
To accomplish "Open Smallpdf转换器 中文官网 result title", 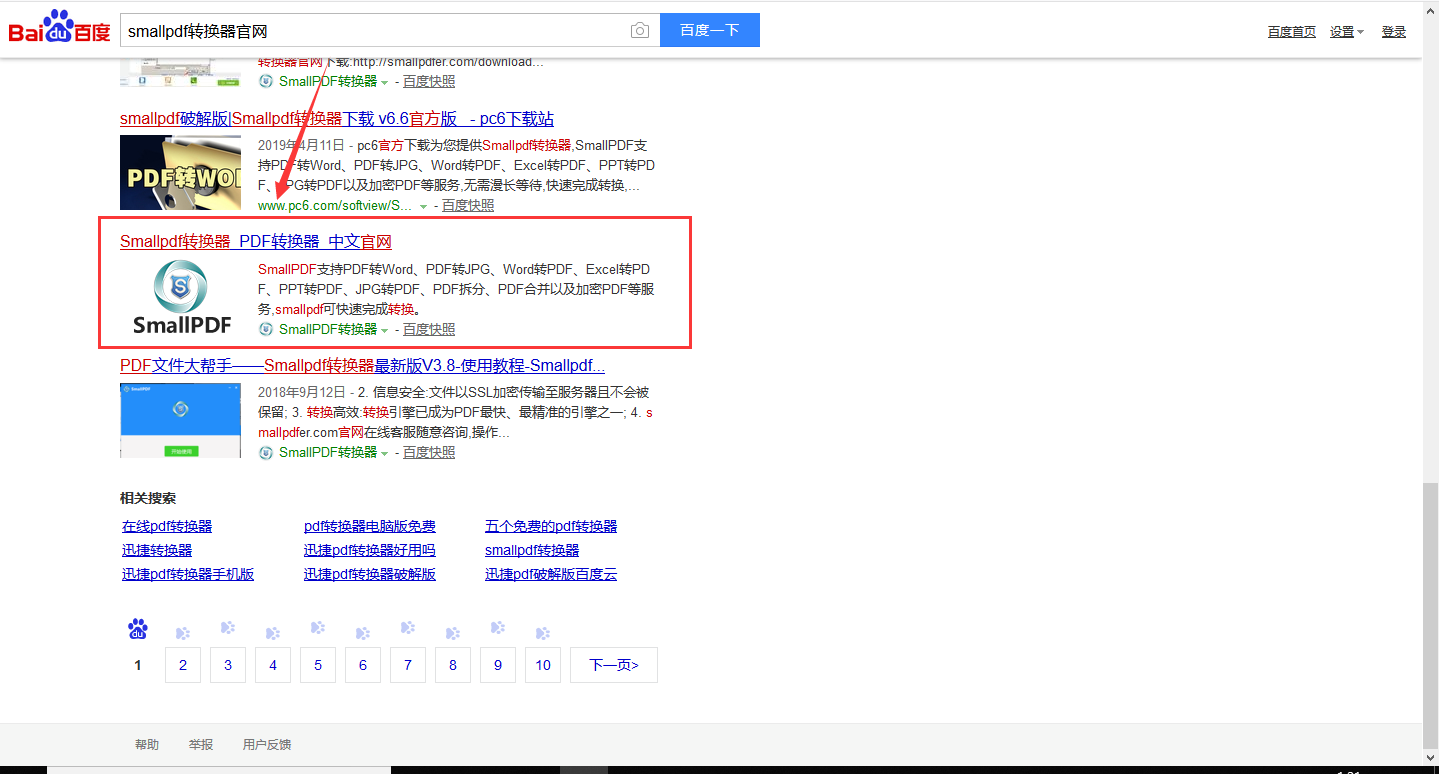I will 256,242.
